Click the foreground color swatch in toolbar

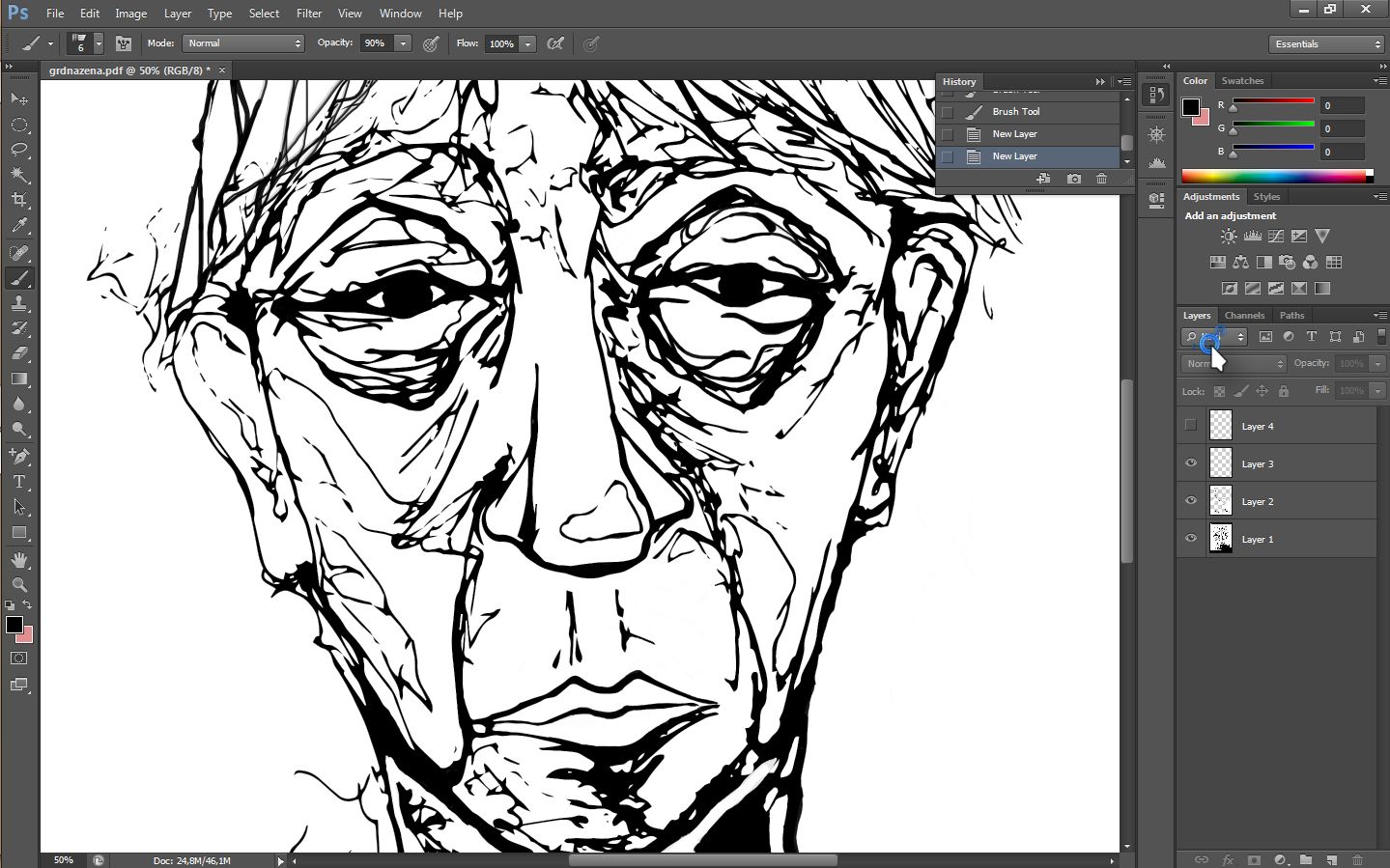click(14, 626)
